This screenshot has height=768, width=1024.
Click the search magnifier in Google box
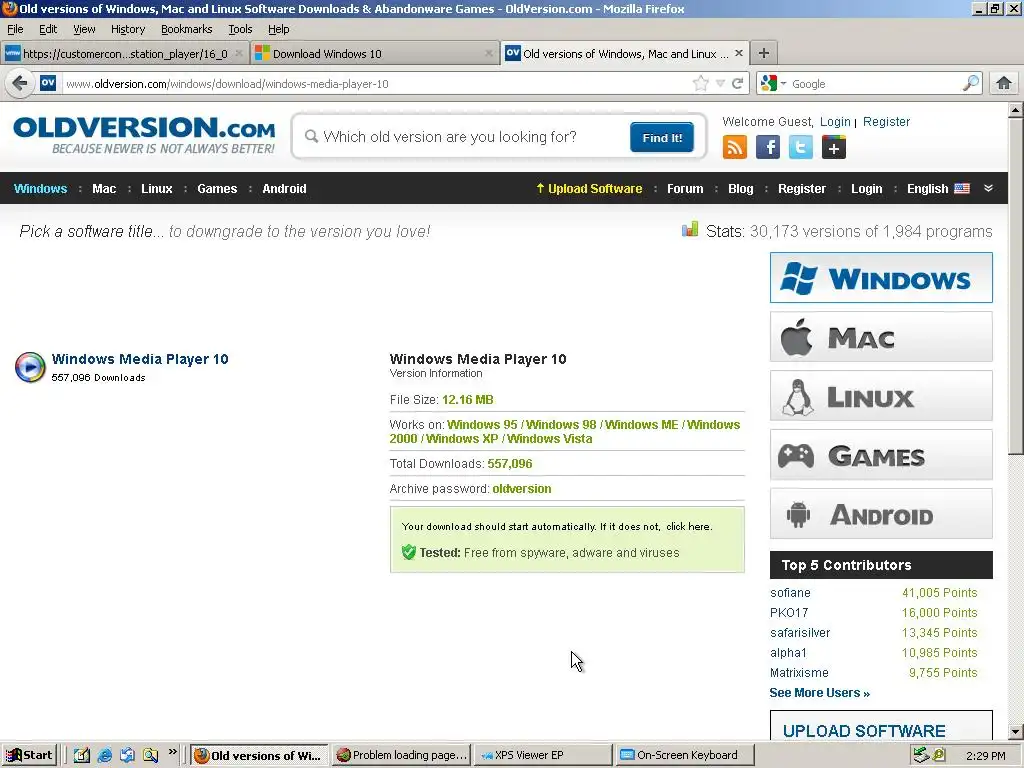click(971, 83)
